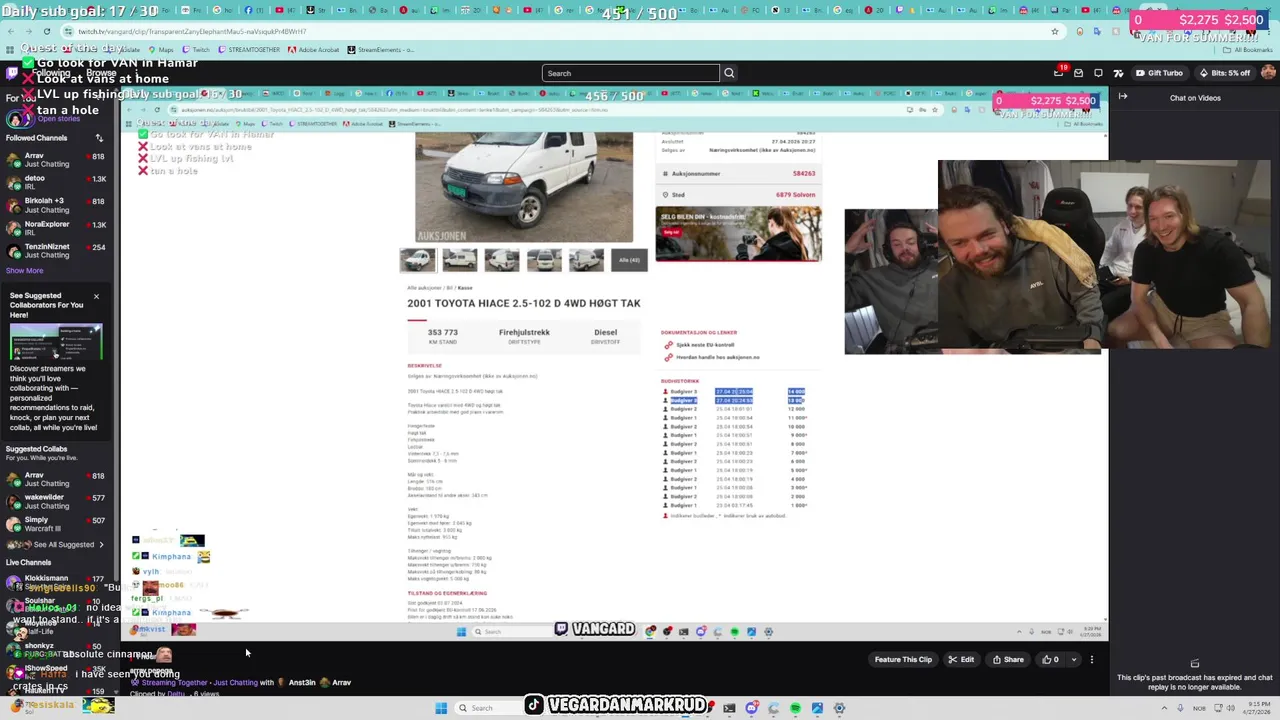Open the Alle (43) photo gallery tile
Screen dimensions: 1280x720
click(x=629, y=260)
